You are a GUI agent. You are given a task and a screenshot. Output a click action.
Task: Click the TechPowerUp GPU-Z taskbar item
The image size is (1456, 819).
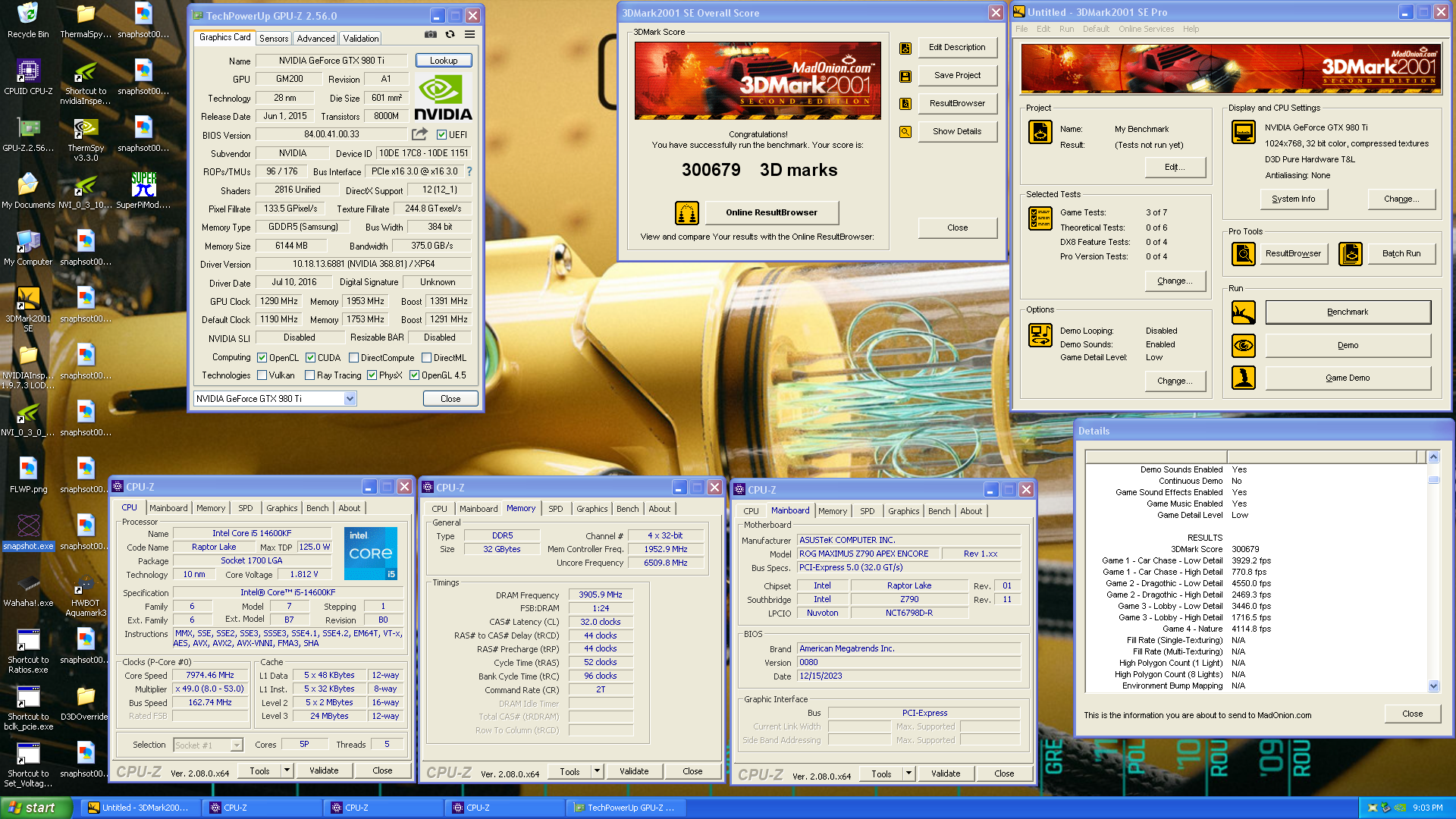pos(626,808)
